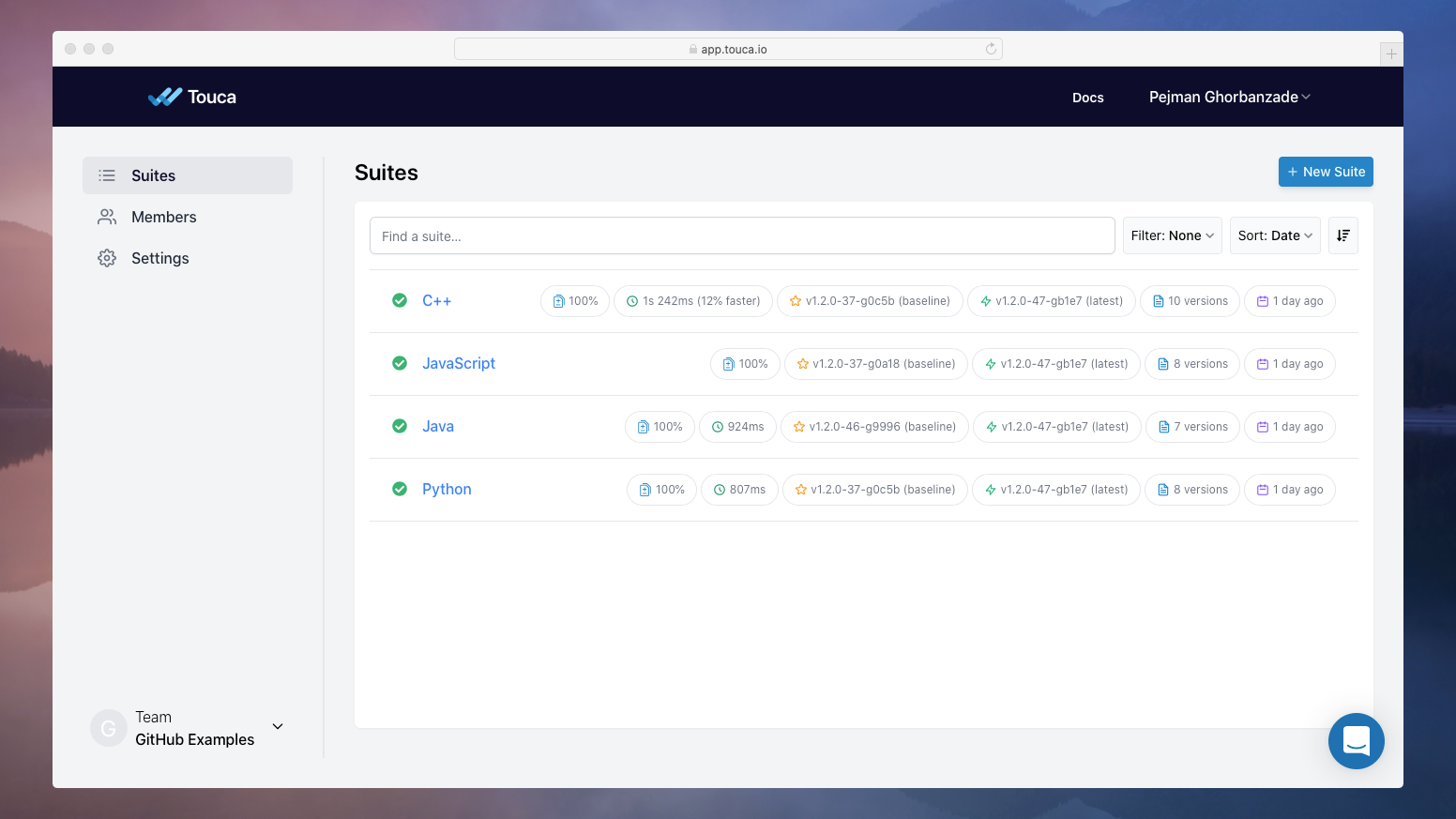Viewport: 1456px width, 819px height.
Task: Click the GitHub Examples team avatar
Action: coord(109,728)
